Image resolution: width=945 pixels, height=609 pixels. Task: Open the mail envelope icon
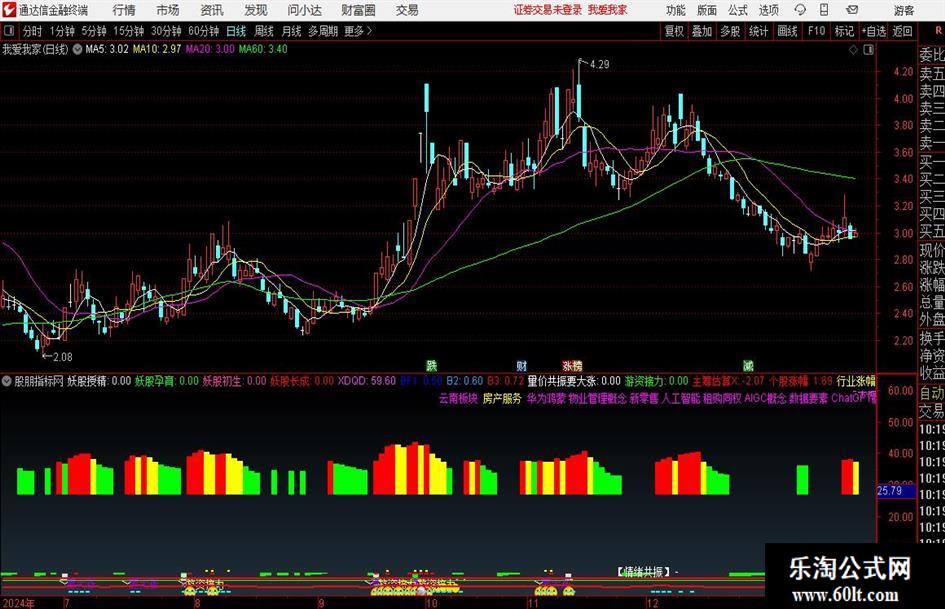pyautogui.click(x=852, y=10)
